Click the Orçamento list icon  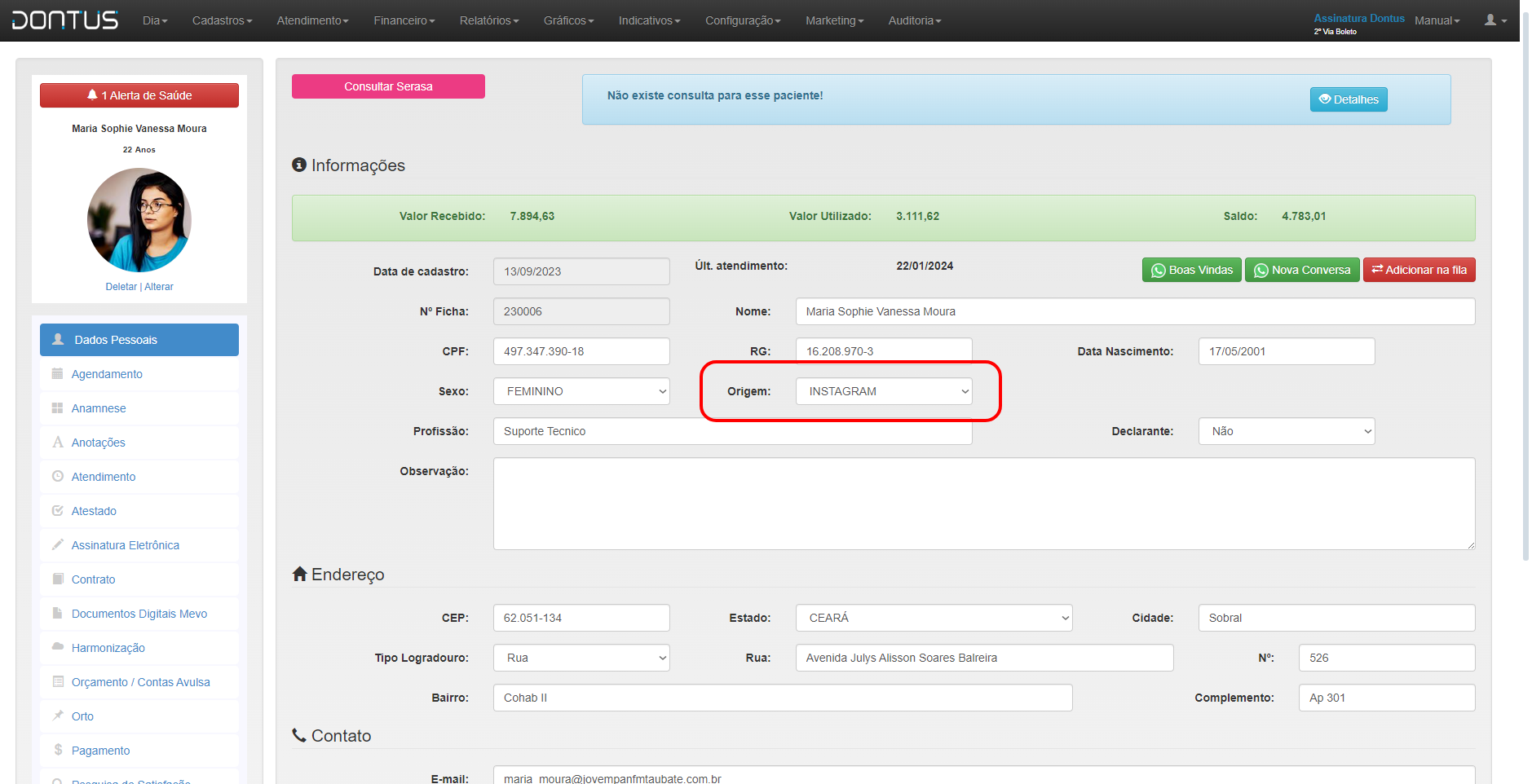[58, 681]
